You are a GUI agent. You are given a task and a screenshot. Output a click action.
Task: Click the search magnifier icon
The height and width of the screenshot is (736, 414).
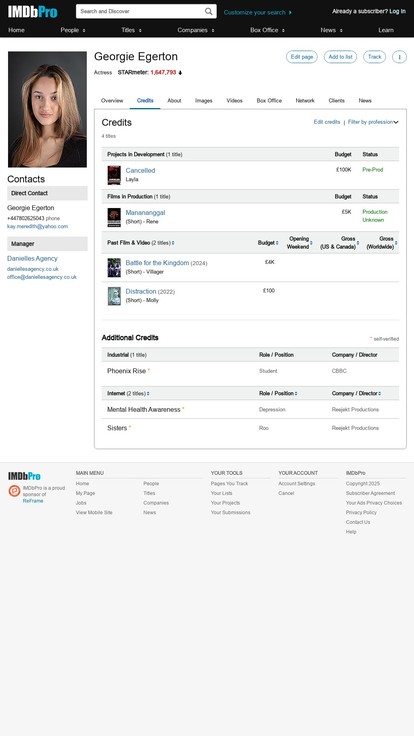coord(208,11)
